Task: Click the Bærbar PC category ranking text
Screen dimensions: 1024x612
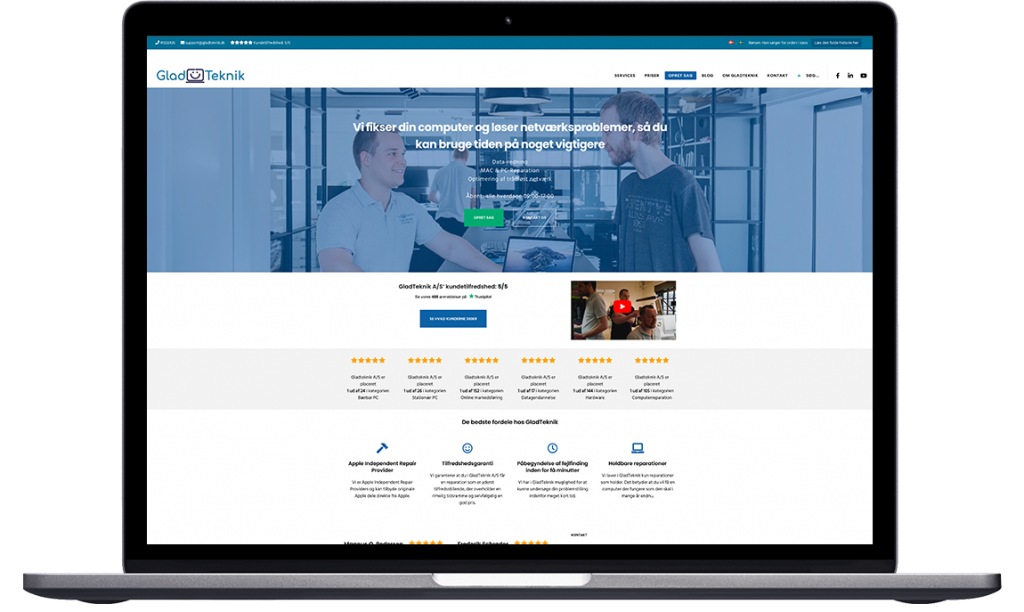Action: (x=368, y=387)
